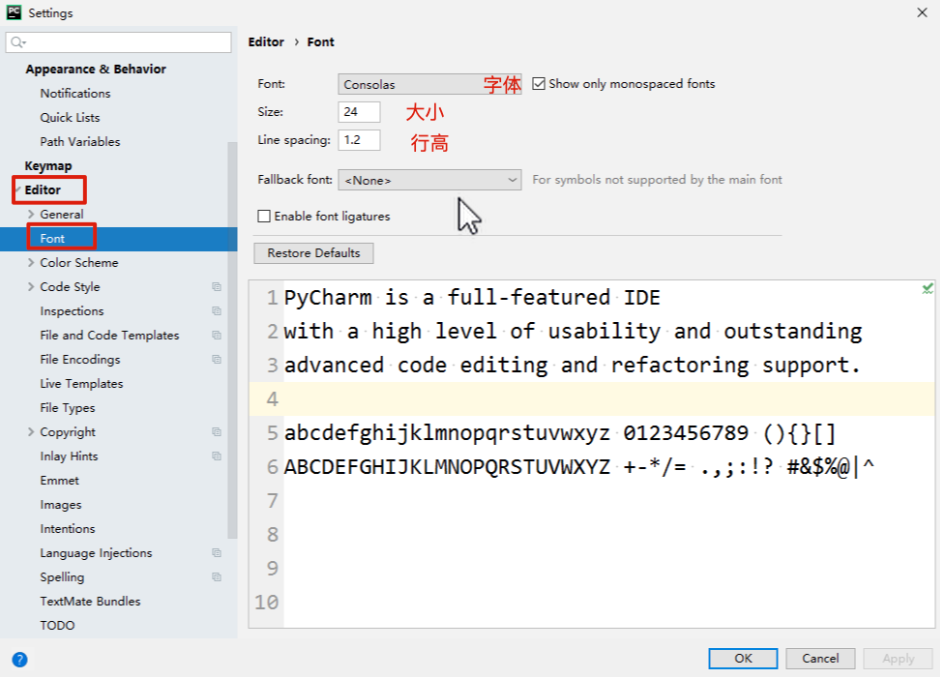Click the settings search box
This screenshot has width=940, height=677.
click(119, 42)
